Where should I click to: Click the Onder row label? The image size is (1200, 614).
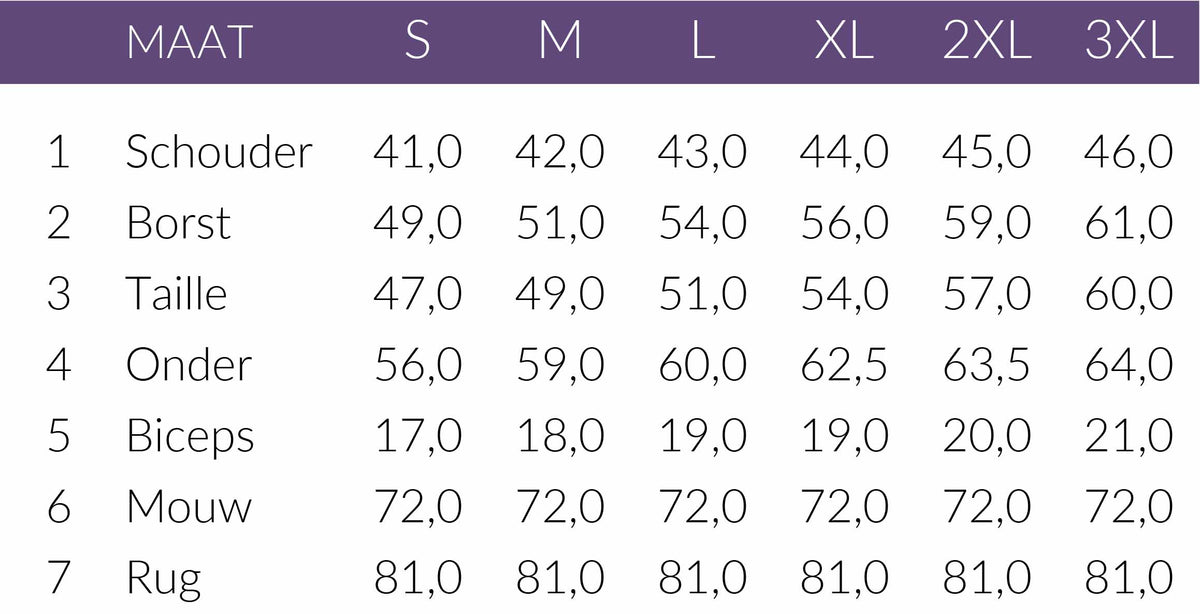(188, 365)
